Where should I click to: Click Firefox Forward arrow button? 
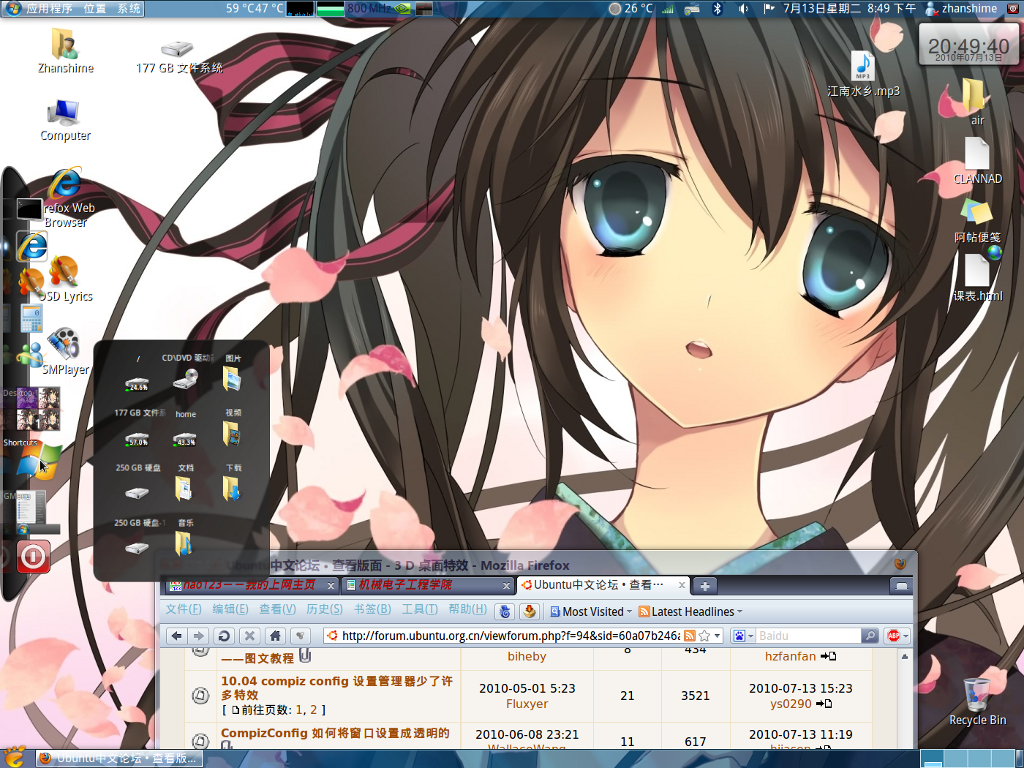coord(199,635)
